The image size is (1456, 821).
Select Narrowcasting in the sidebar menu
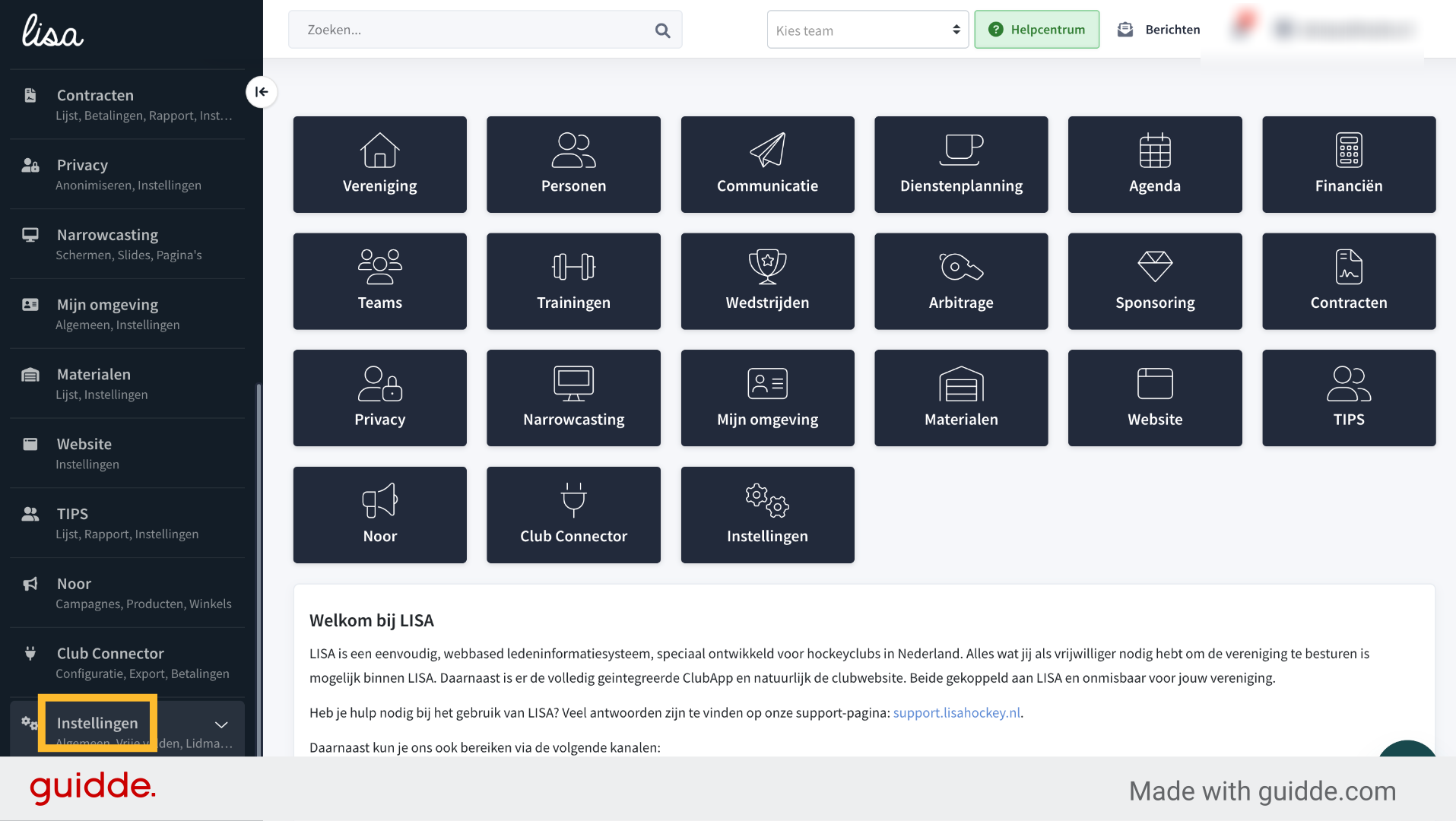pos(128,244)
